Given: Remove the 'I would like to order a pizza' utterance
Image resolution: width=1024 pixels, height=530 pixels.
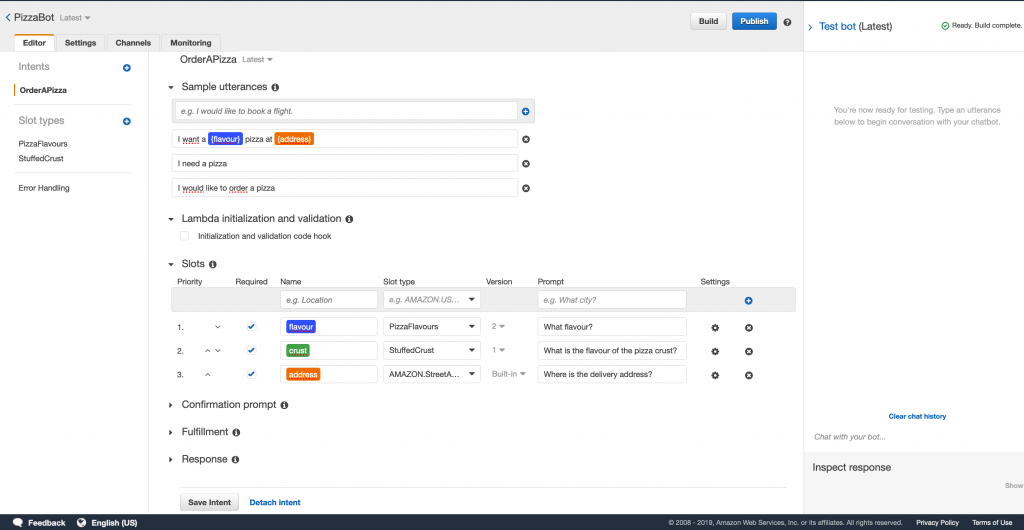Looking at the screenshot, I should click(x=526, y=188).
